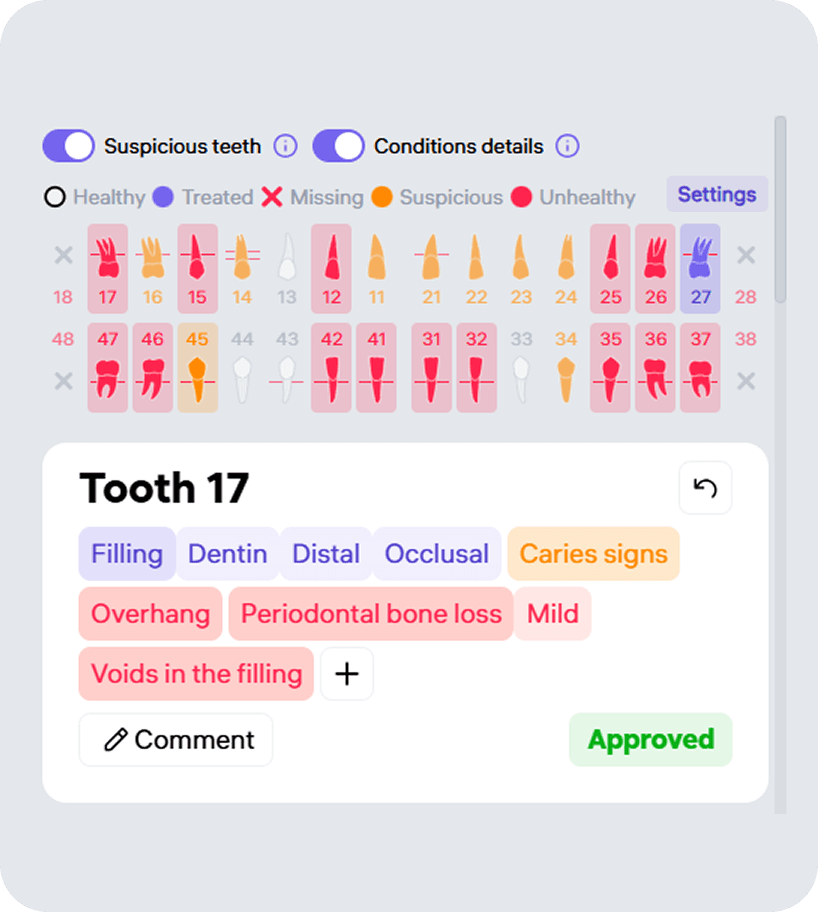Click lower molar tooth 36 icon
818x912 pixels.
point(656,368)
